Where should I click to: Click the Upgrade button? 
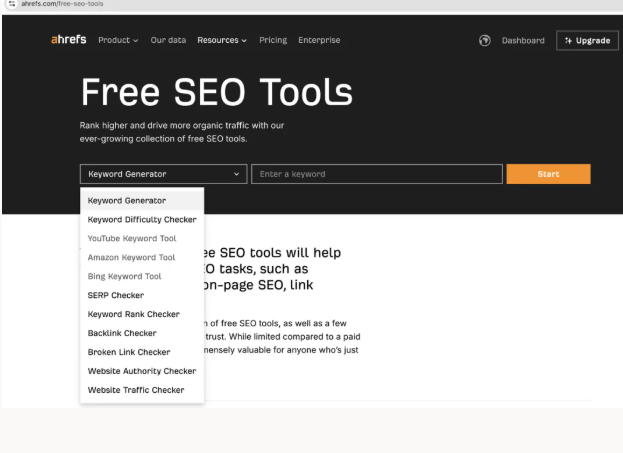[x=587, y=41]
